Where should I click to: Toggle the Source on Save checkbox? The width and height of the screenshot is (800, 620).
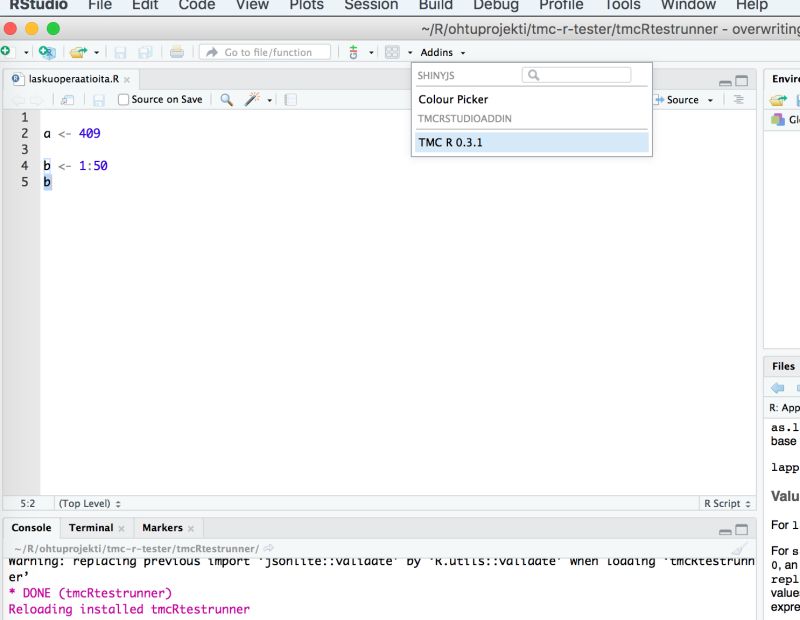[x=123, y=100]
